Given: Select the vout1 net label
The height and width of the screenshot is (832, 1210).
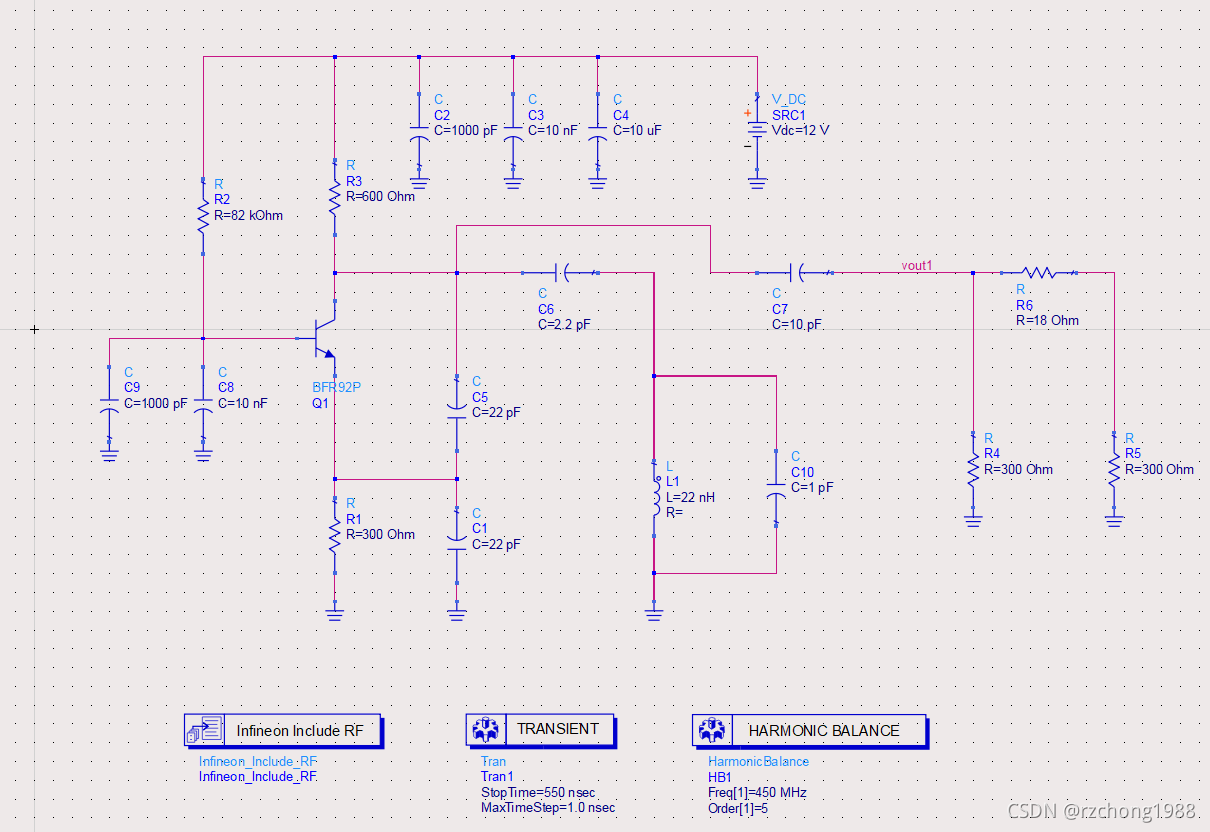Looking at the screenshot, I should pyautogui.click(x=916, y=265).
